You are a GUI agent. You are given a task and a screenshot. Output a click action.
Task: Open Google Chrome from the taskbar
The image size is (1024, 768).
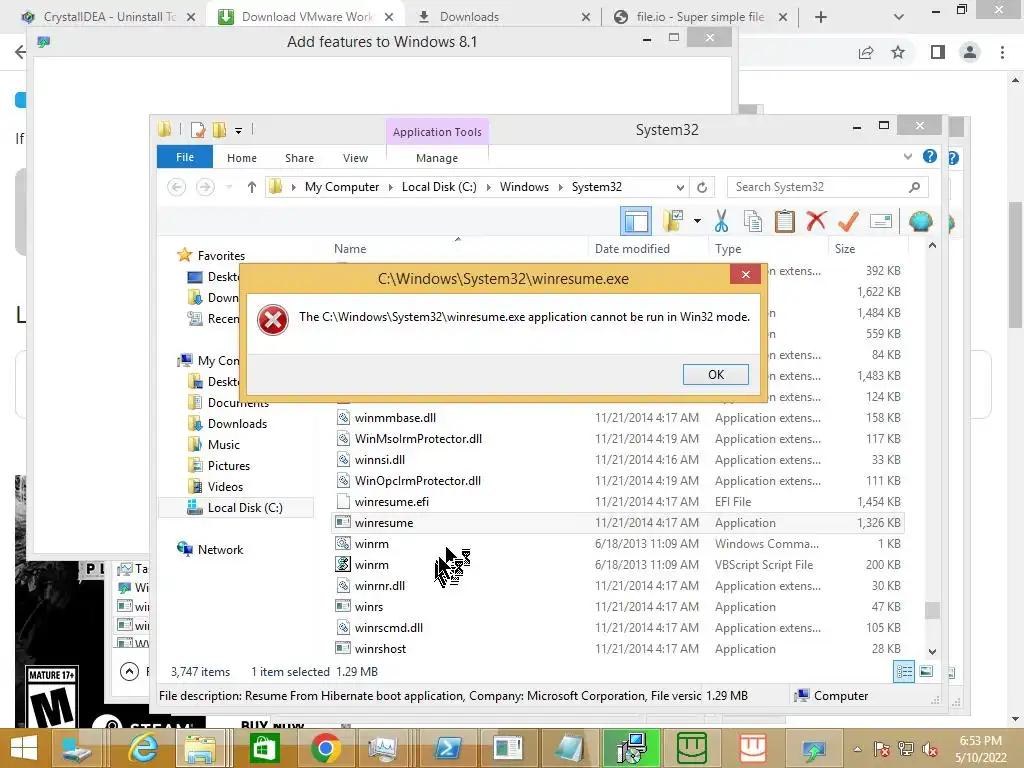click(325, 748)
